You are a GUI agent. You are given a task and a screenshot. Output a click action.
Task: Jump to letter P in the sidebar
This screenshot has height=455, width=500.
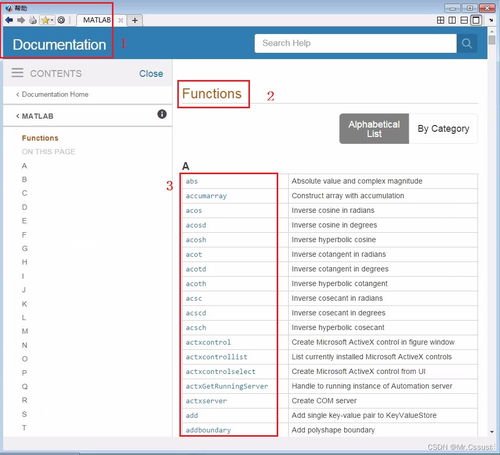[24, 373]
